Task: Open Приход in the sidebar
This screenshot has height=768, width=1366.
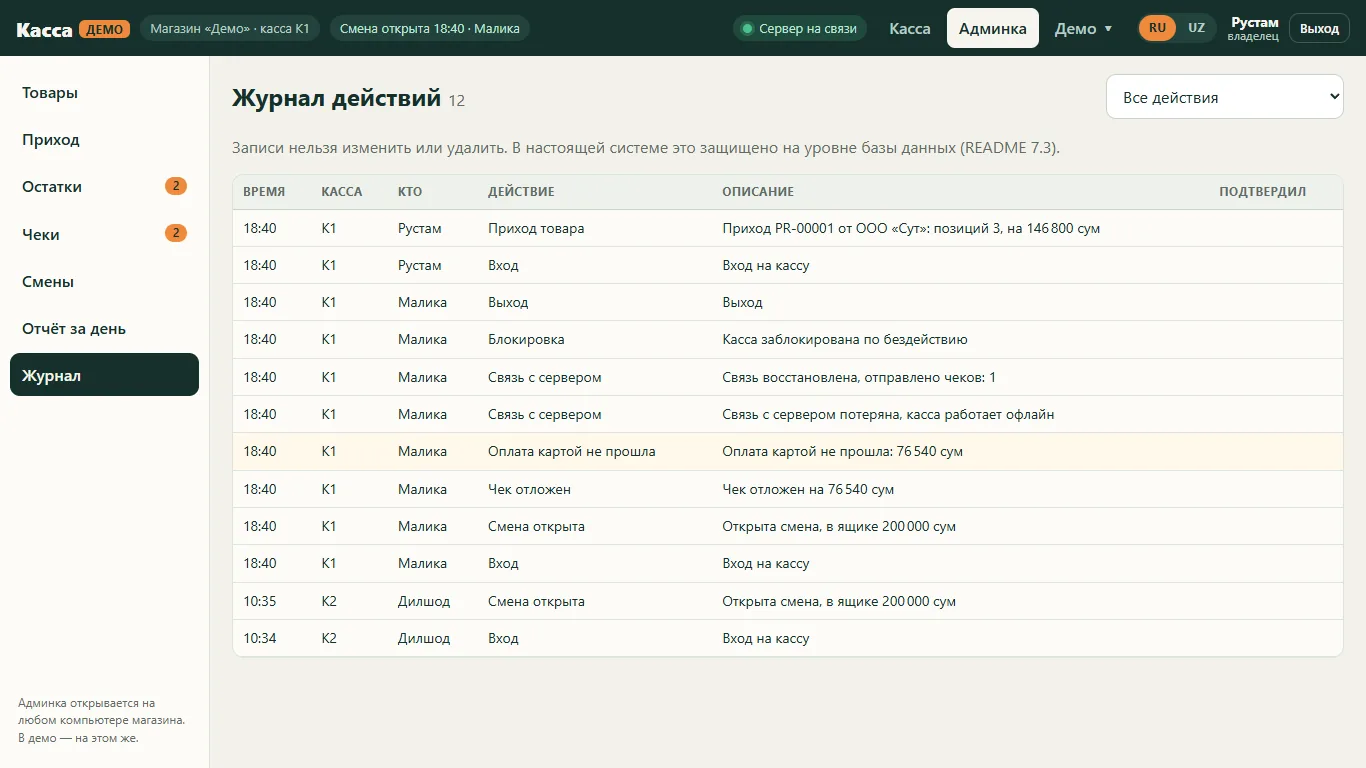Action: tap(104, 140)
